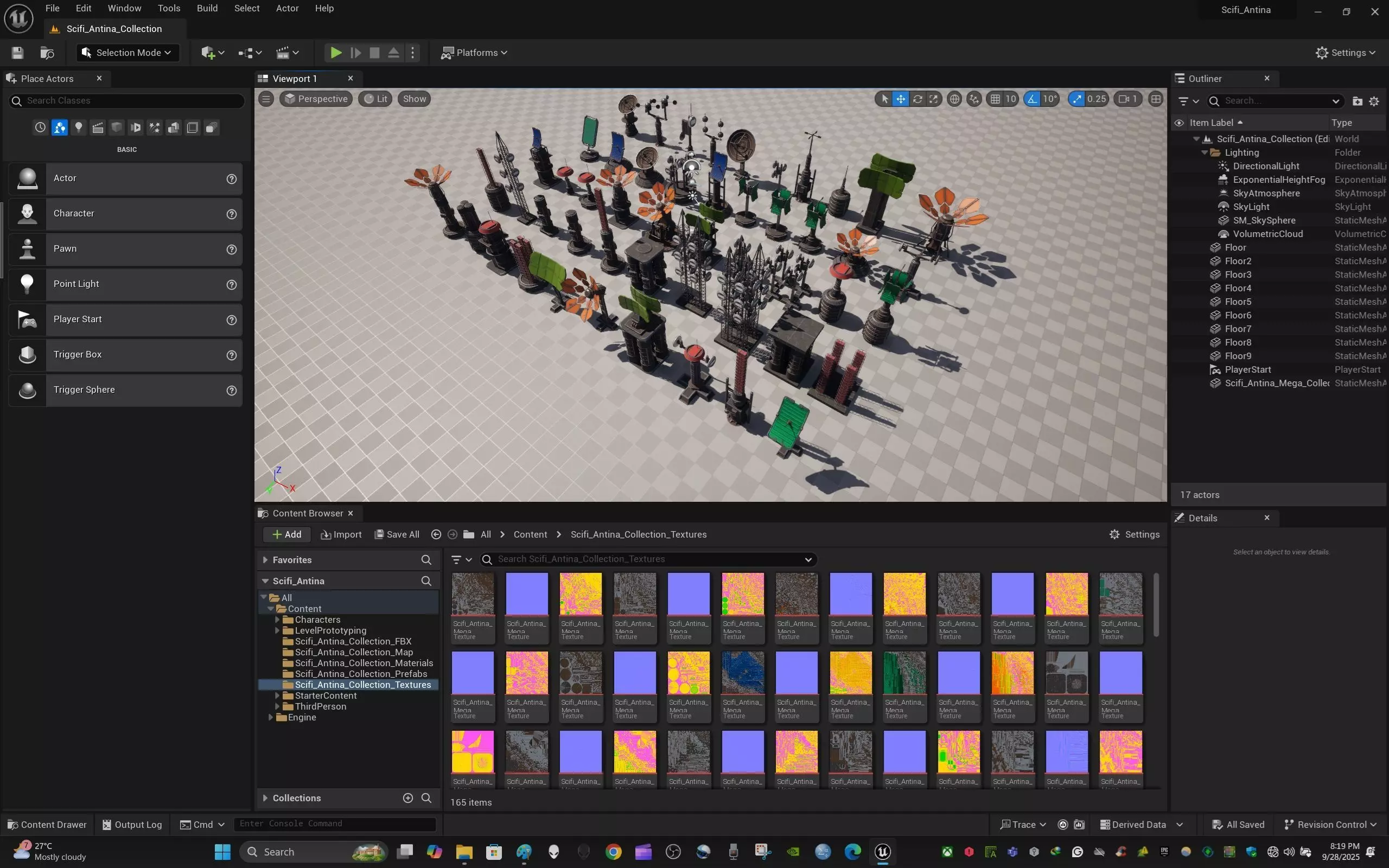The height and width of the screenshot is (868, 1389).
Task: Collapse the Lighting folder in Outliner
Action: [1204, 152]
